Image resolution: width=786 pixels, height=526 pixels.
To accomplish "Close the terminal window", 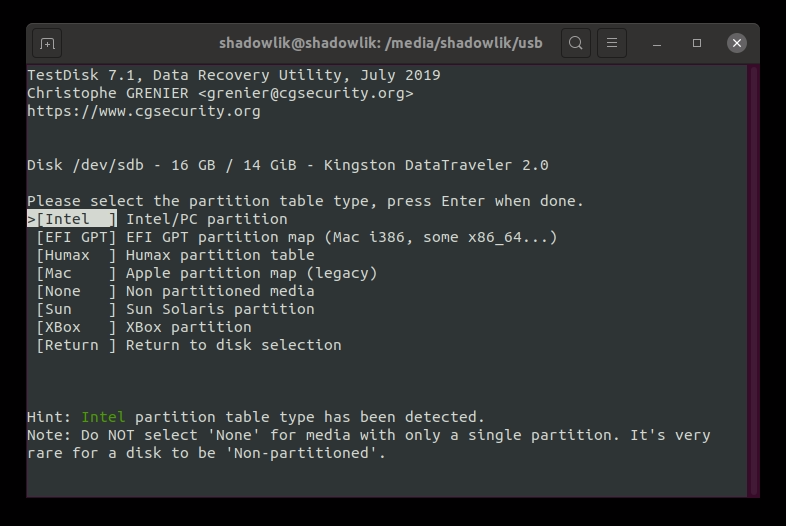I will (737, 43).
